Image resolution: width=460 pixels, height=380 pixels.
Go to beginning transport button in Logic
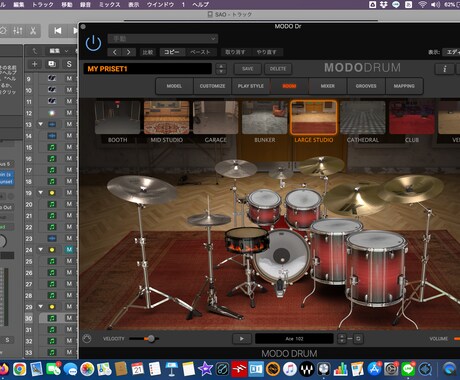(58, 31)
